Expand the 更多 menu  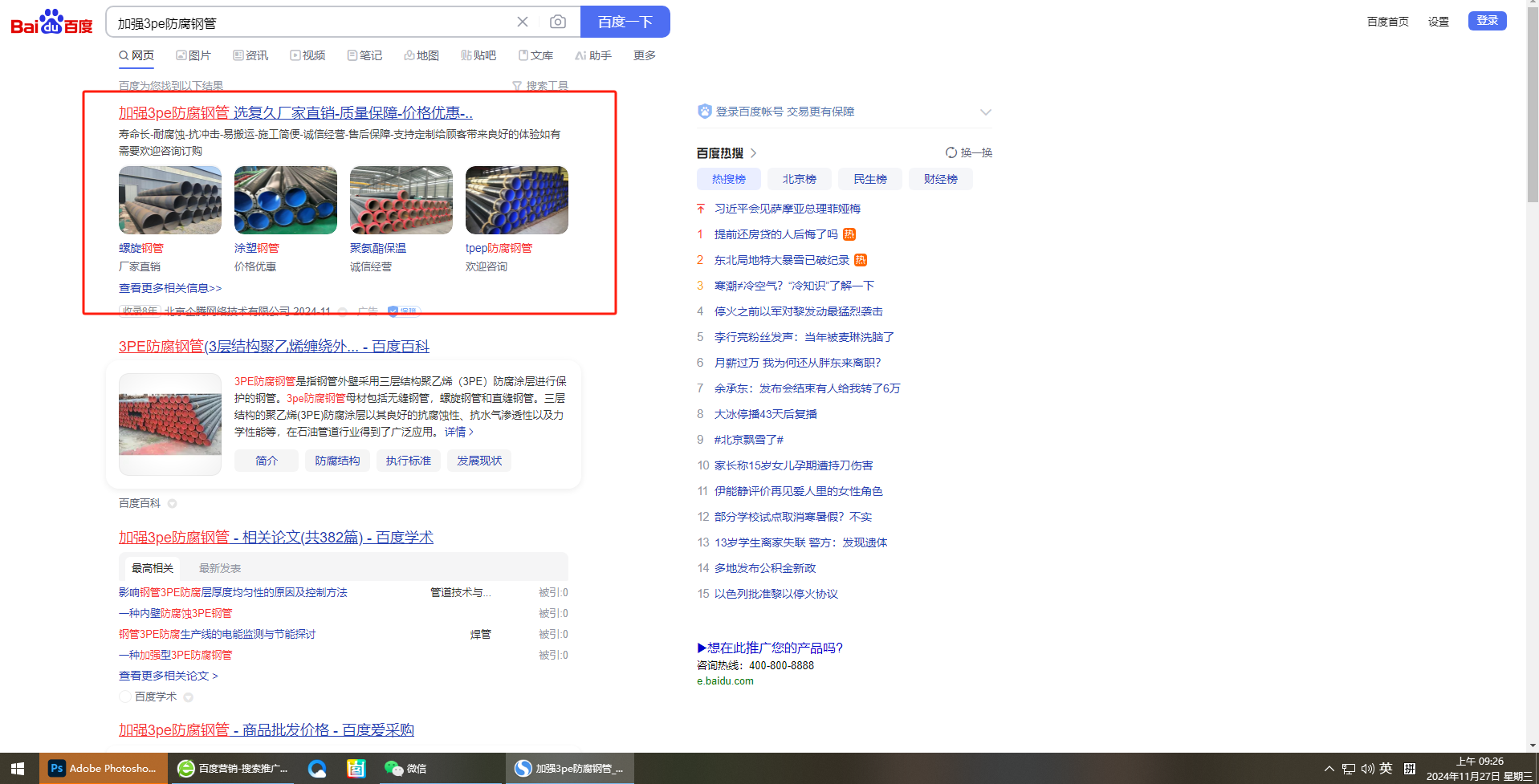coord(645,55)
